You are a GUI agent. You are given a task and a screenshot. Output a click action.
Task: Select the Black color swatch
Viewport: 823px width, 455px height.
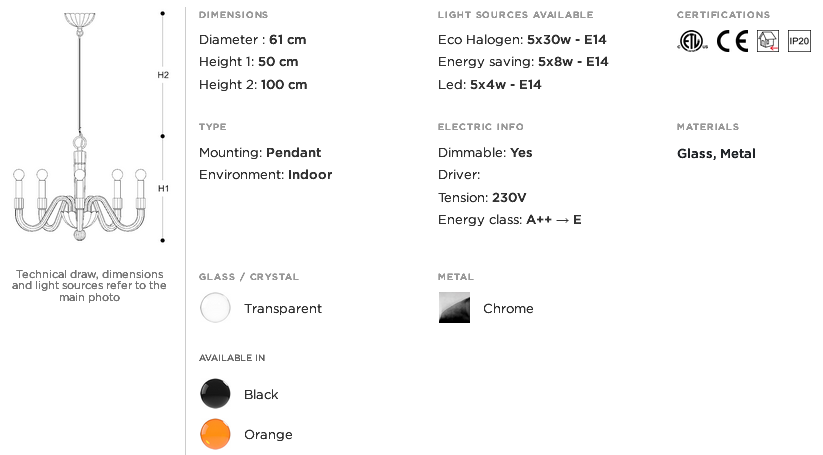tap(215, 394)
